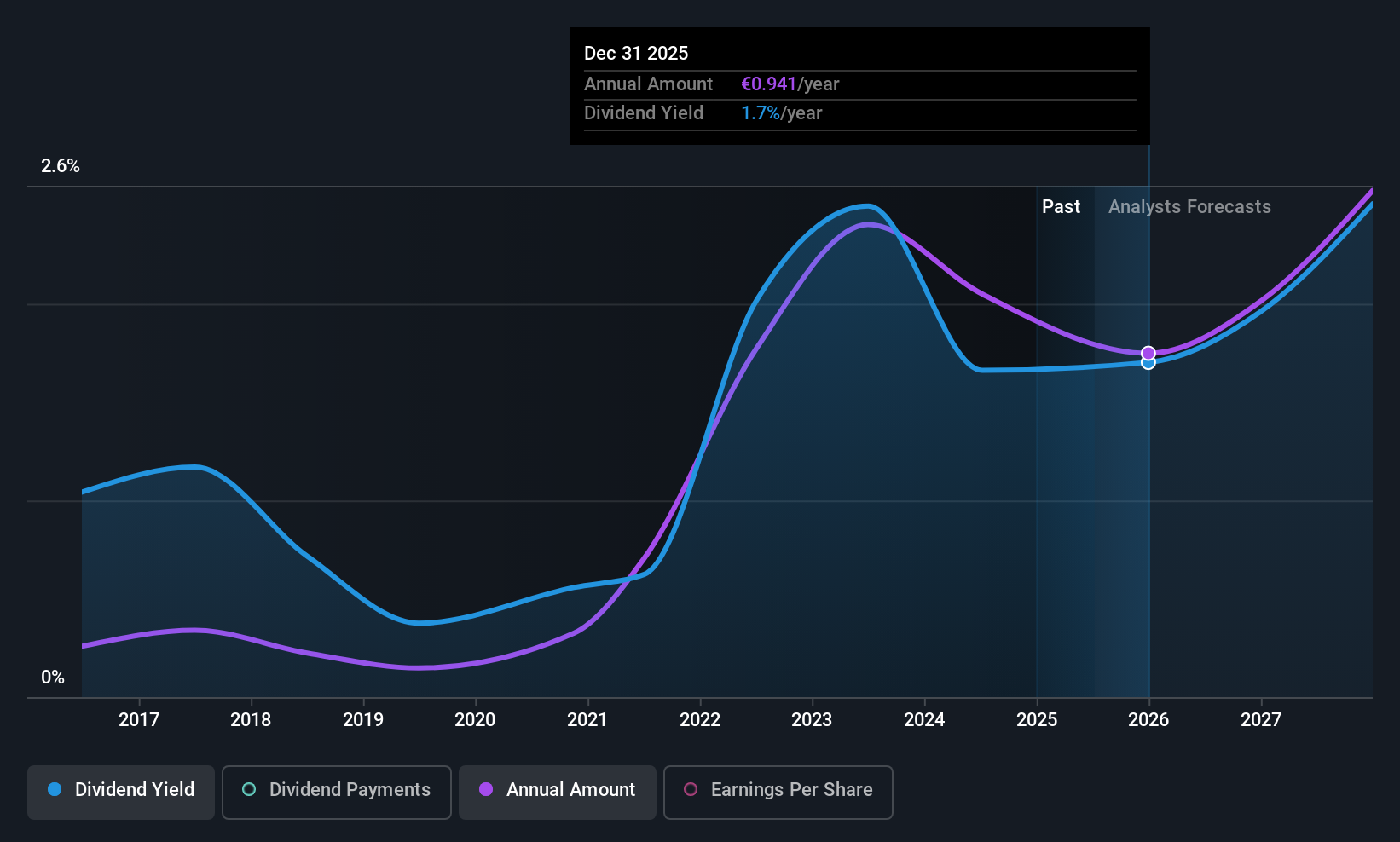This screenshot has height=842, width=1400.
Task: Click the 2019 x-axis label
Action: click(363, 719)
